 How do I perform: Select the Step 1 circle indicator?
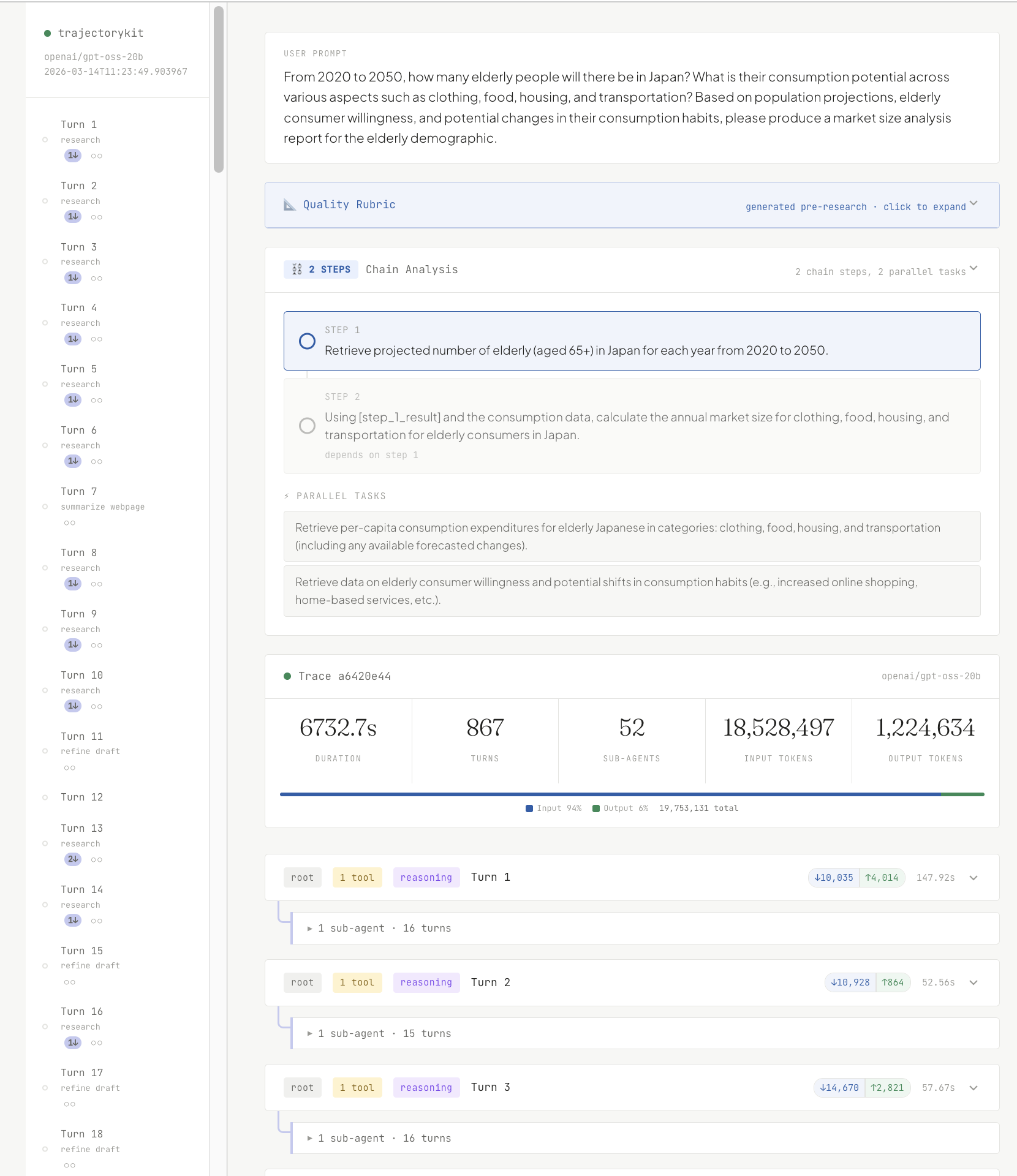pyautogui.click(x=307, y=341)
